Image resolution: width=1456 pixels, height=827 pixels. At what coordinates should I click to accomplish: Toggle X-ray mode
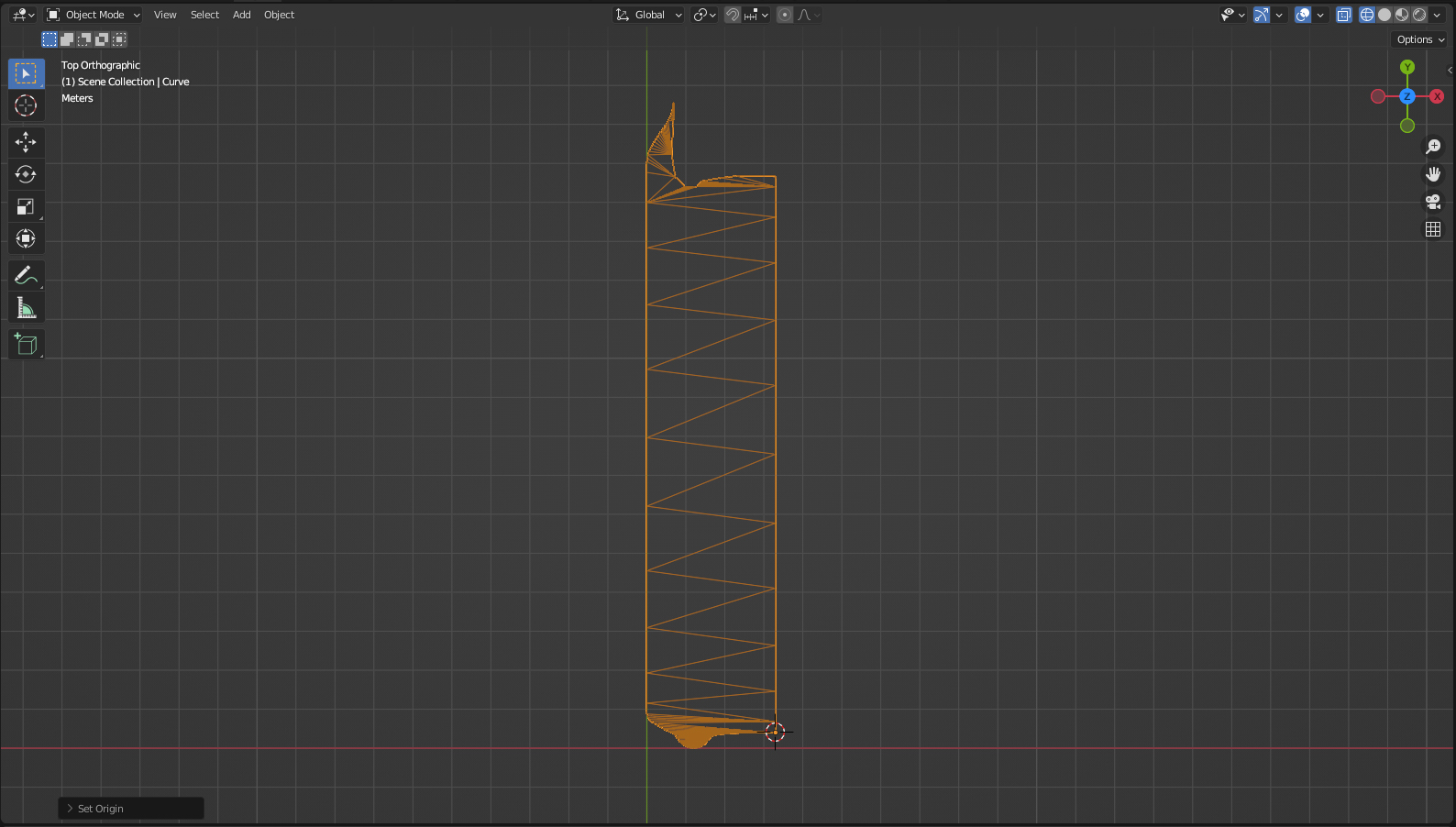click(x=1344, y=15)
